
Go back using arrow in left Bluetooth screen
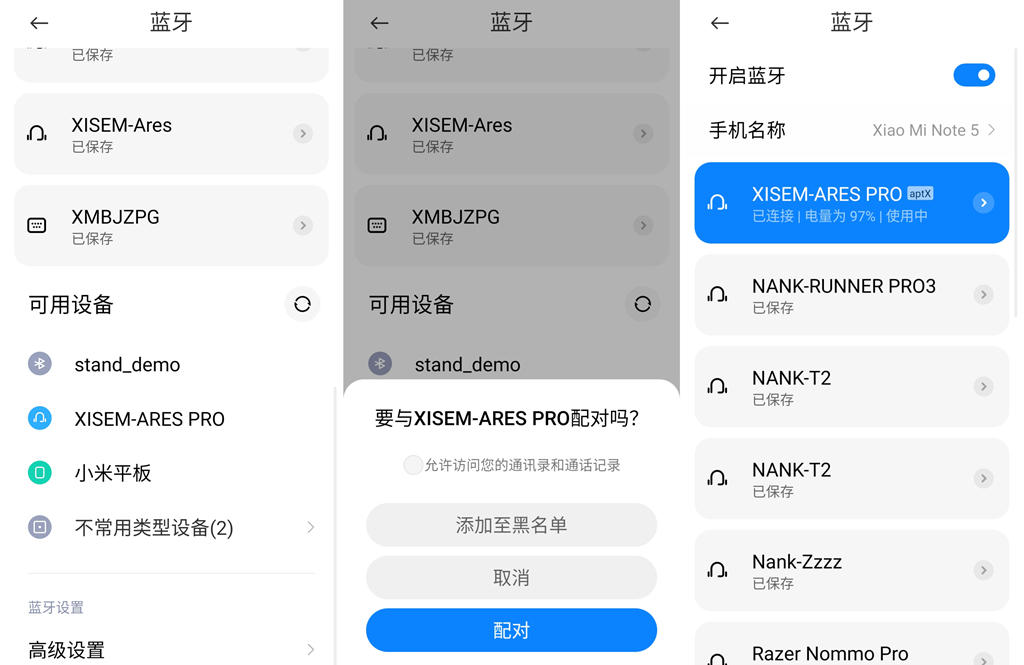(x=39, y=23)
